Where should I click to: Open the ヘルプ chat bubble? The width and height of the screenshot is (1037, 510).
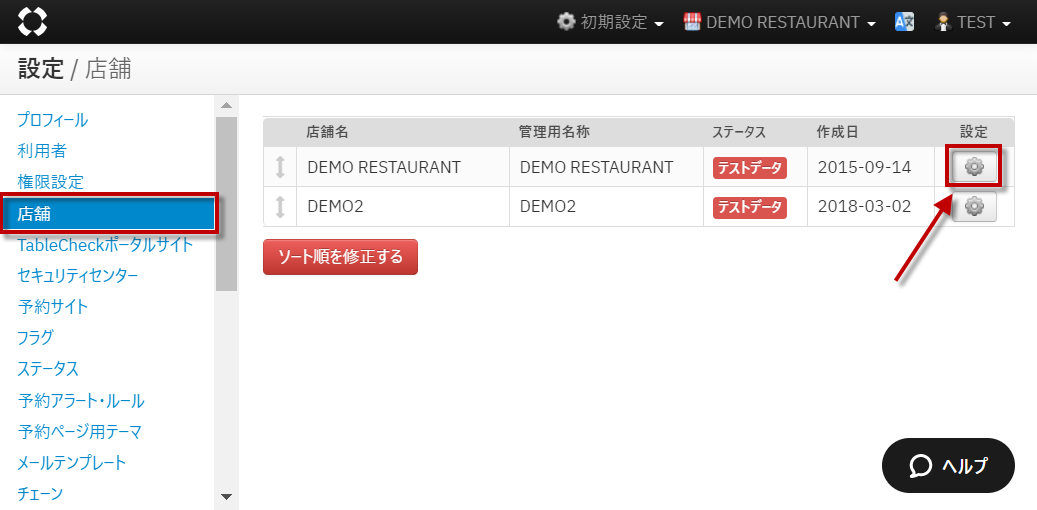947,465
